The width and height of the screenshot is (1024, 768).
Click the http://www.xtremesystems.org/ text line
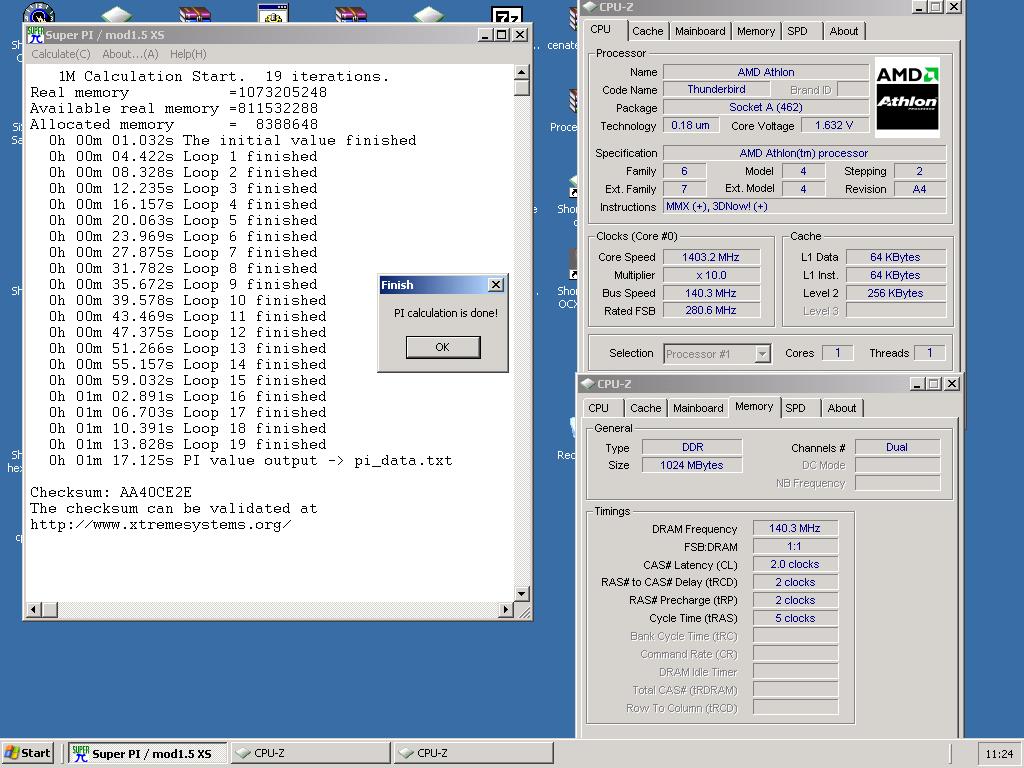(x=161, y=524)
